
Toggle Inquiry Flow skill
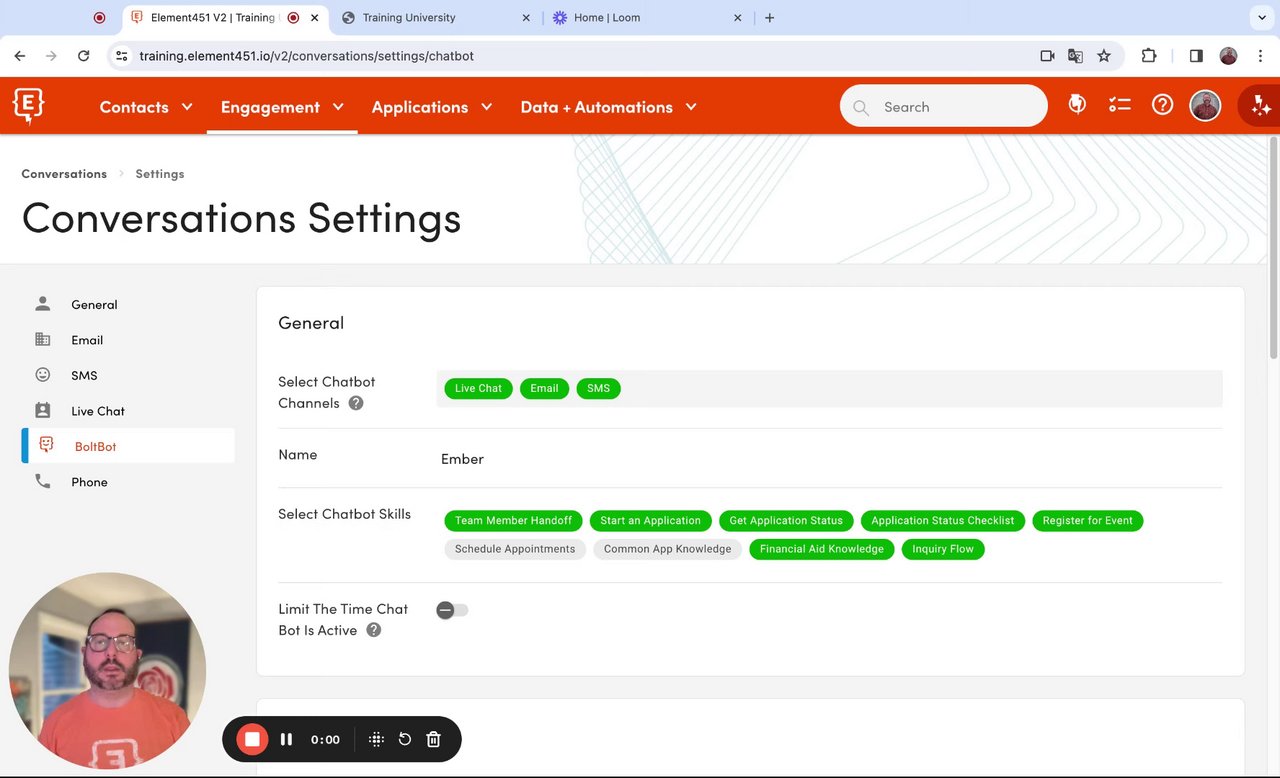[x=943, y=549]
